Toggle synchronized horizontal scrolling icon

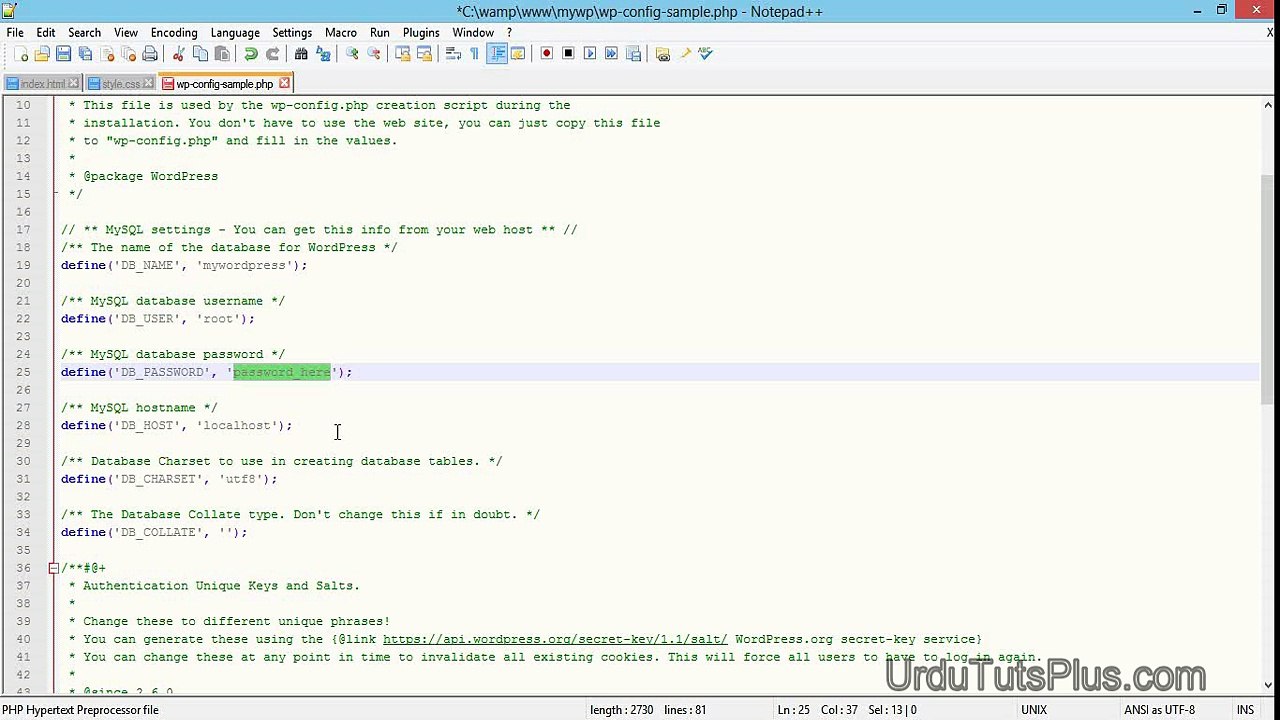[x=424, y=53]
